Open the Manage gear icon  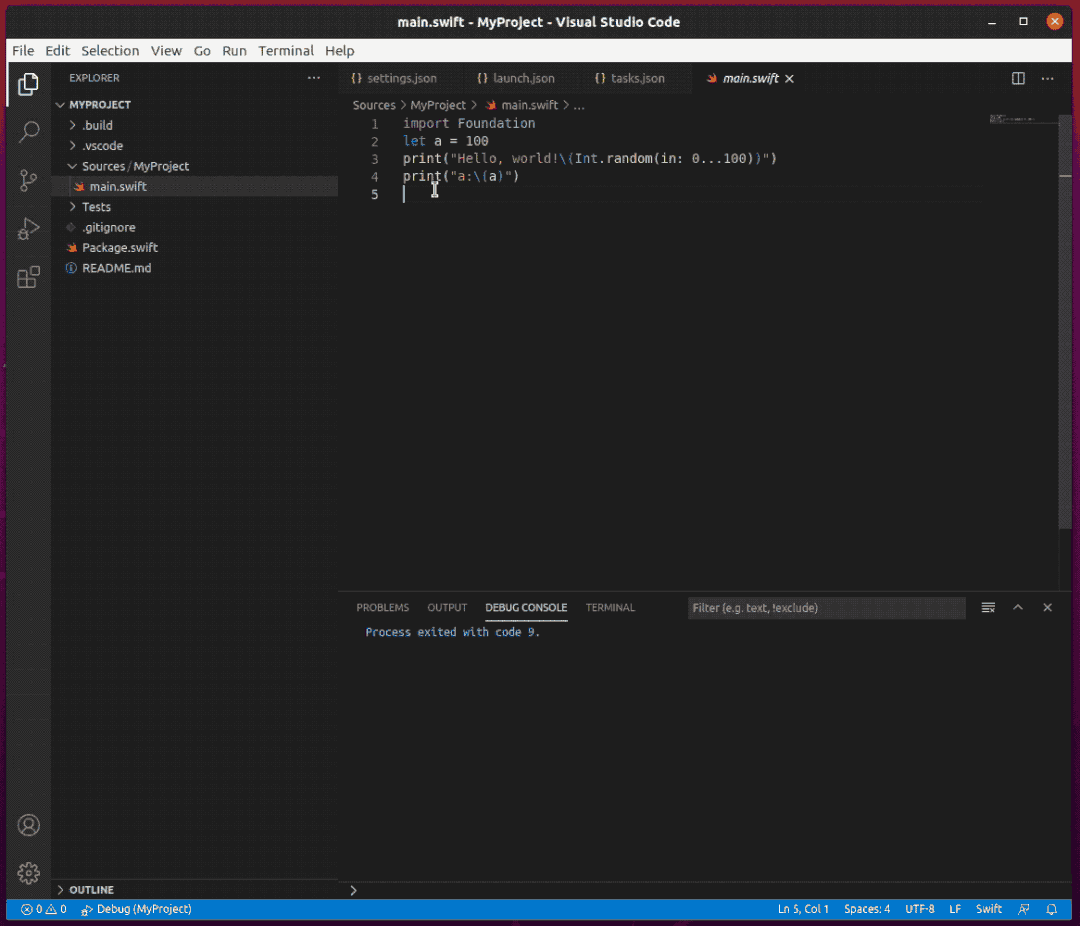[x=28, y=873]
